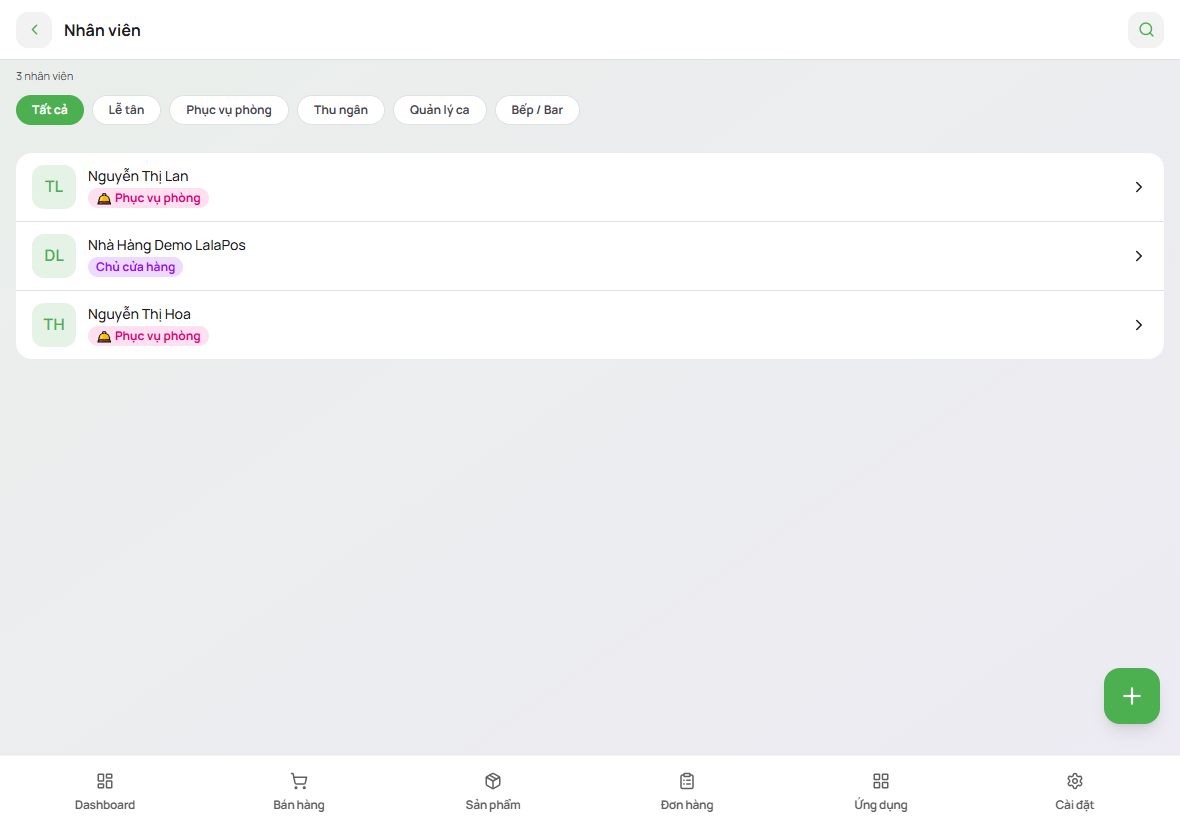Open the Bán hàng cart icon
1180x820 pixels.
point(299,781)
